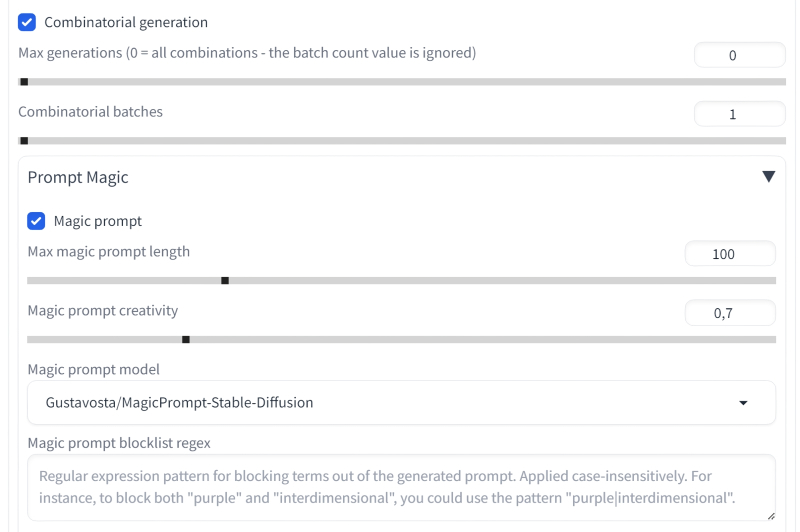The image size is (800, 532).
Task: Click the Max magic prompt length slider handle
Action: [225, 281]
